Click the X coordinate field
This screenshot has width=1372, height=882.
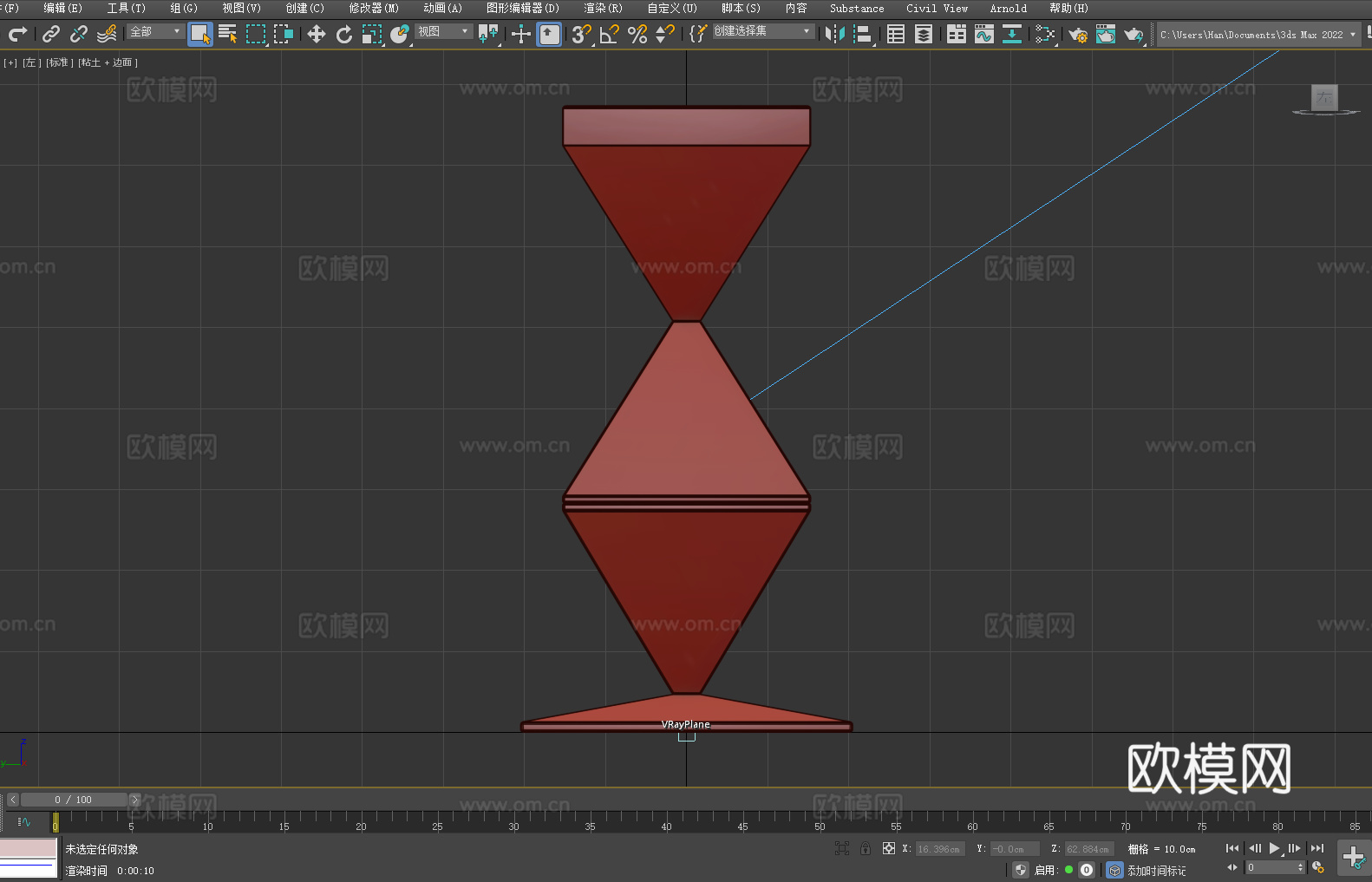(940, 849)
